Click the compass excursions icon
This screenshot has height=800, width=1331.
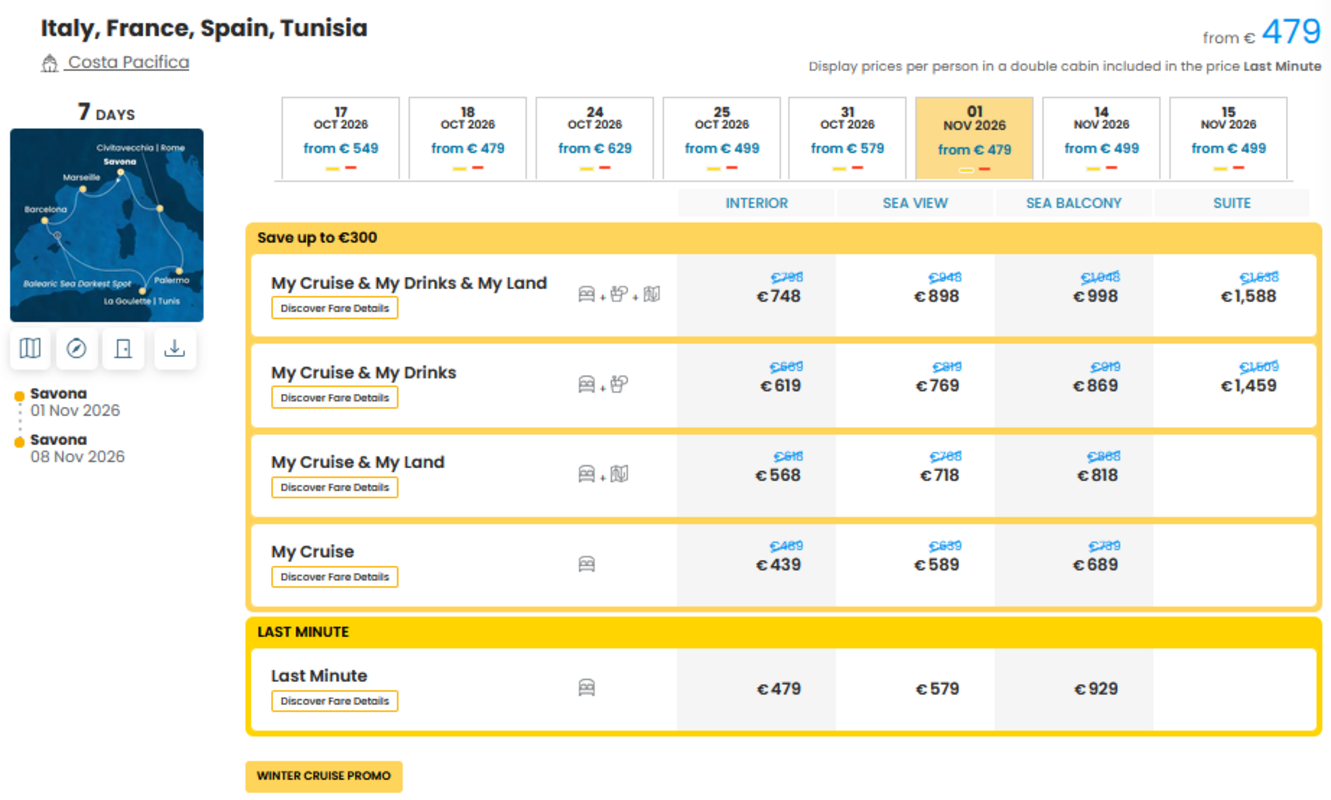tap(77, 348)
